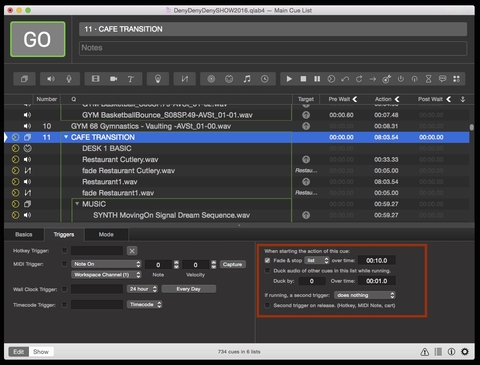480x365 pixels.
Task: Add a new Mic cue from toolbar
Action: coord(69,79)
